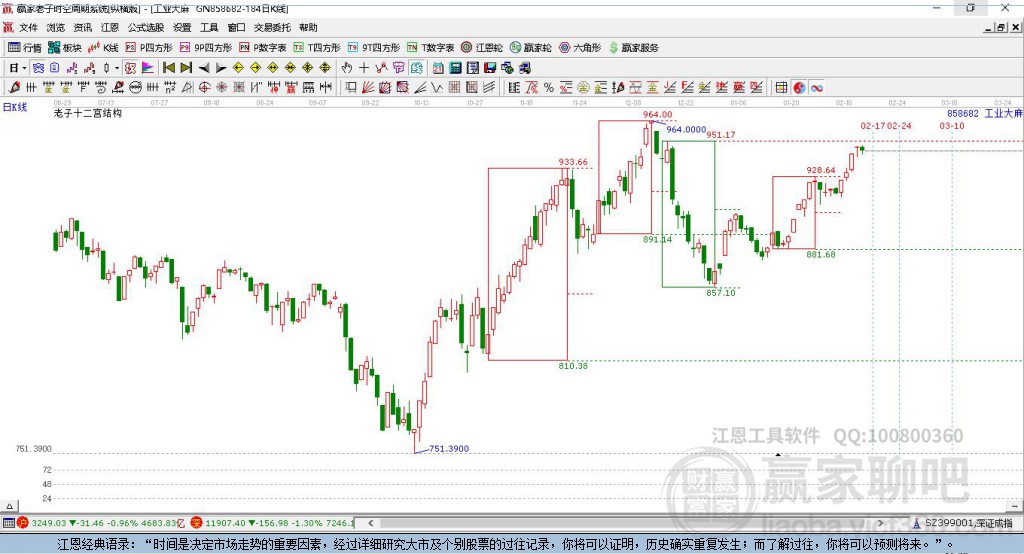Click the 857.10 price label

pos(720,293)
